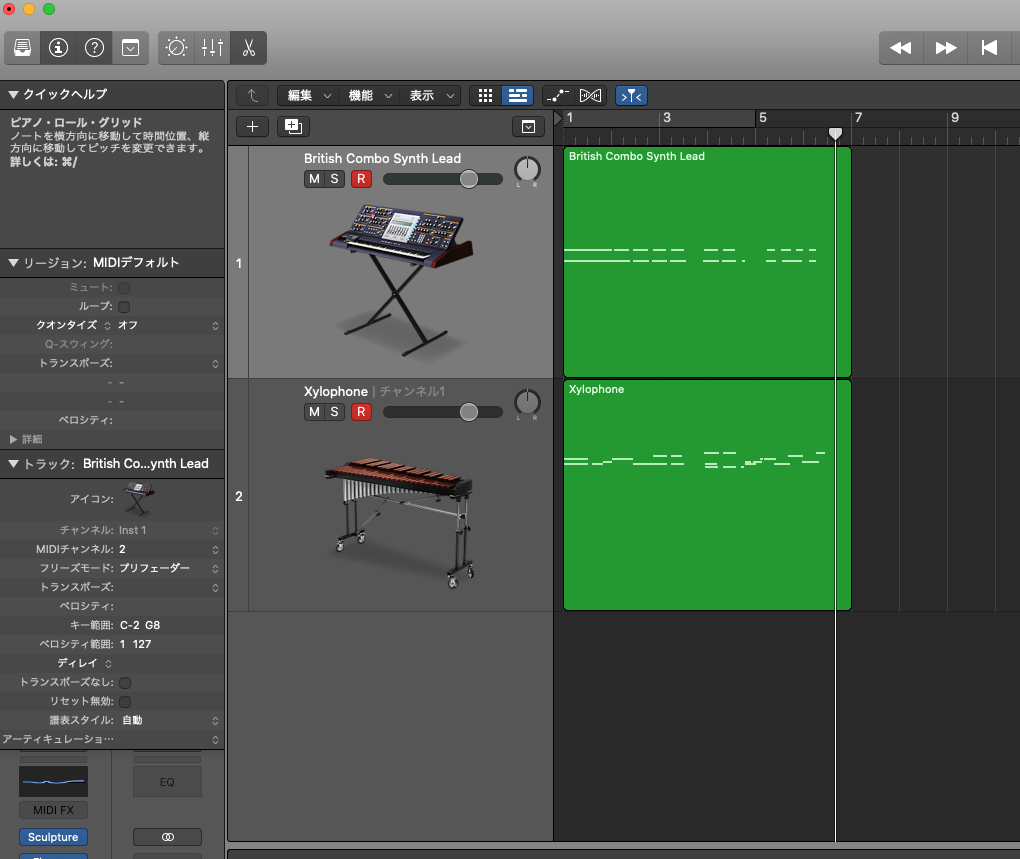Solo the Xylophone track

tap(334, 412)
